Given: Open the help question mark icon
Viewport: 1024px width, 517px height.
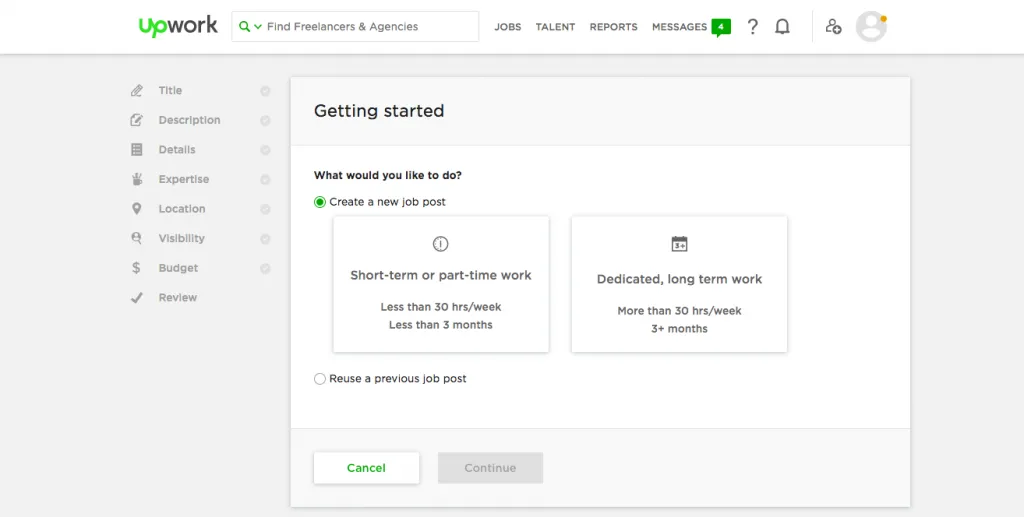Looking at the screenshot, I should pyautogui.click(x=753, y=27).
